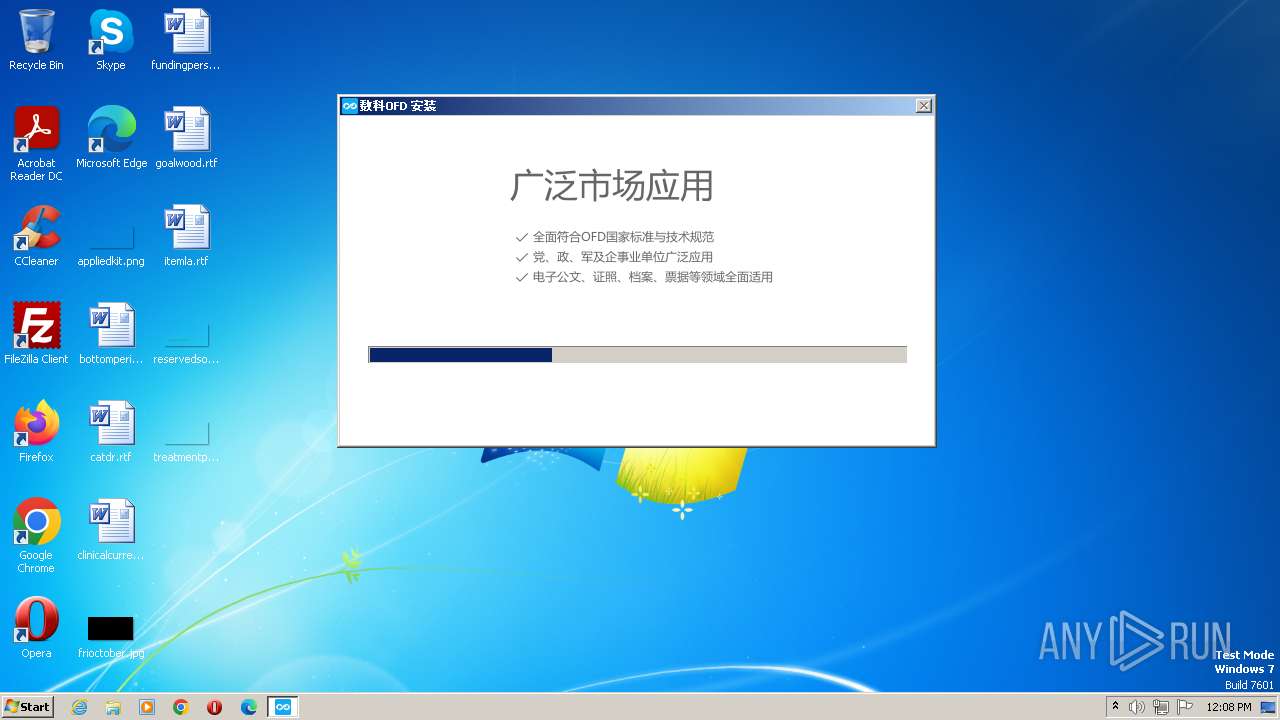Click the 数科OFD 安装 title bar text
This screenshot has width=1280, height=720.
398,105
